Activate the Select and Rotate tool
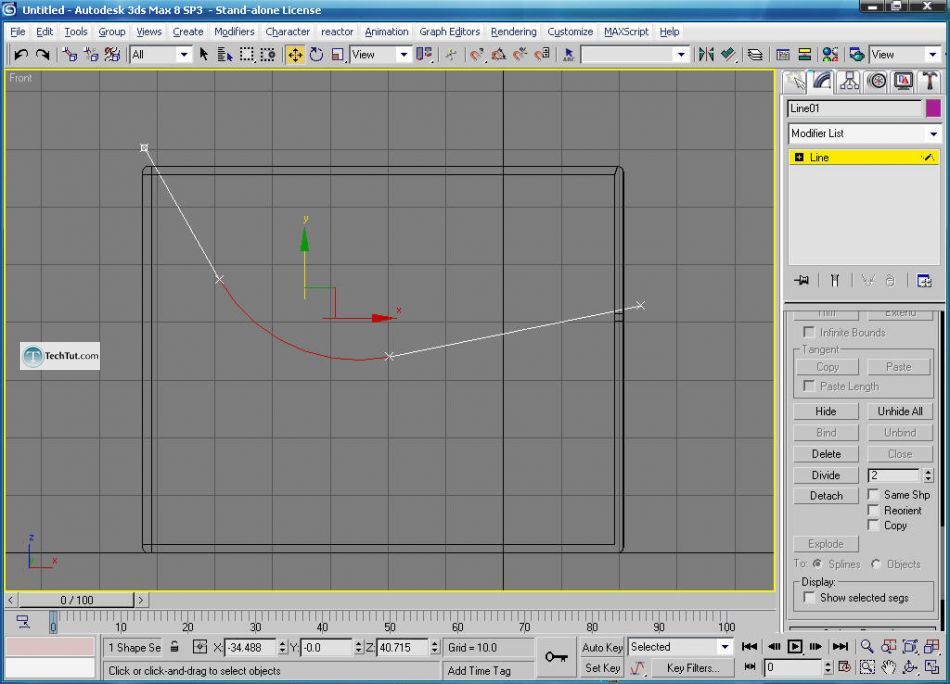This screenshot has width=950, height=684. pos(316,55)
